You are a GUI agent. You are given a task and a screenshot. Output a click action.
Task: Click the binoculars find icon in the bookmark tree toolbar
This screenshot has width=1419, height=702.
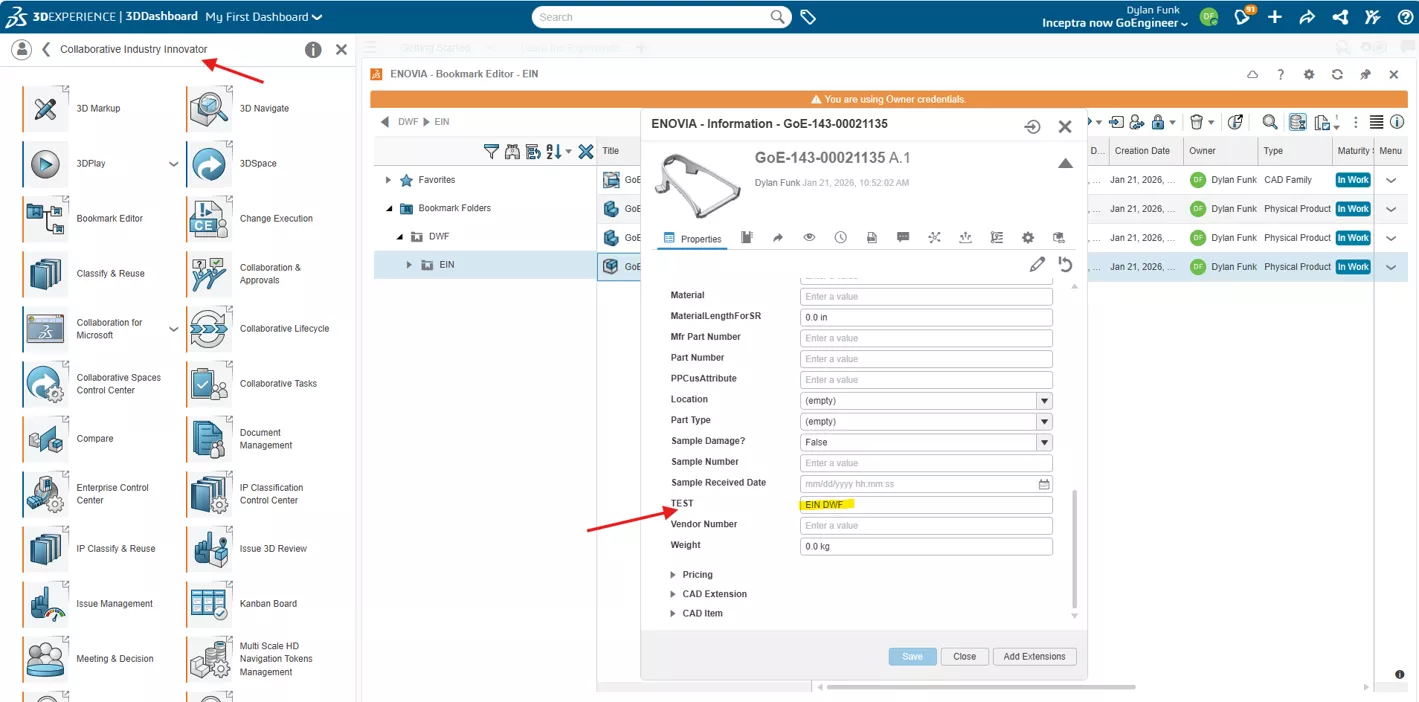(512, 151)
